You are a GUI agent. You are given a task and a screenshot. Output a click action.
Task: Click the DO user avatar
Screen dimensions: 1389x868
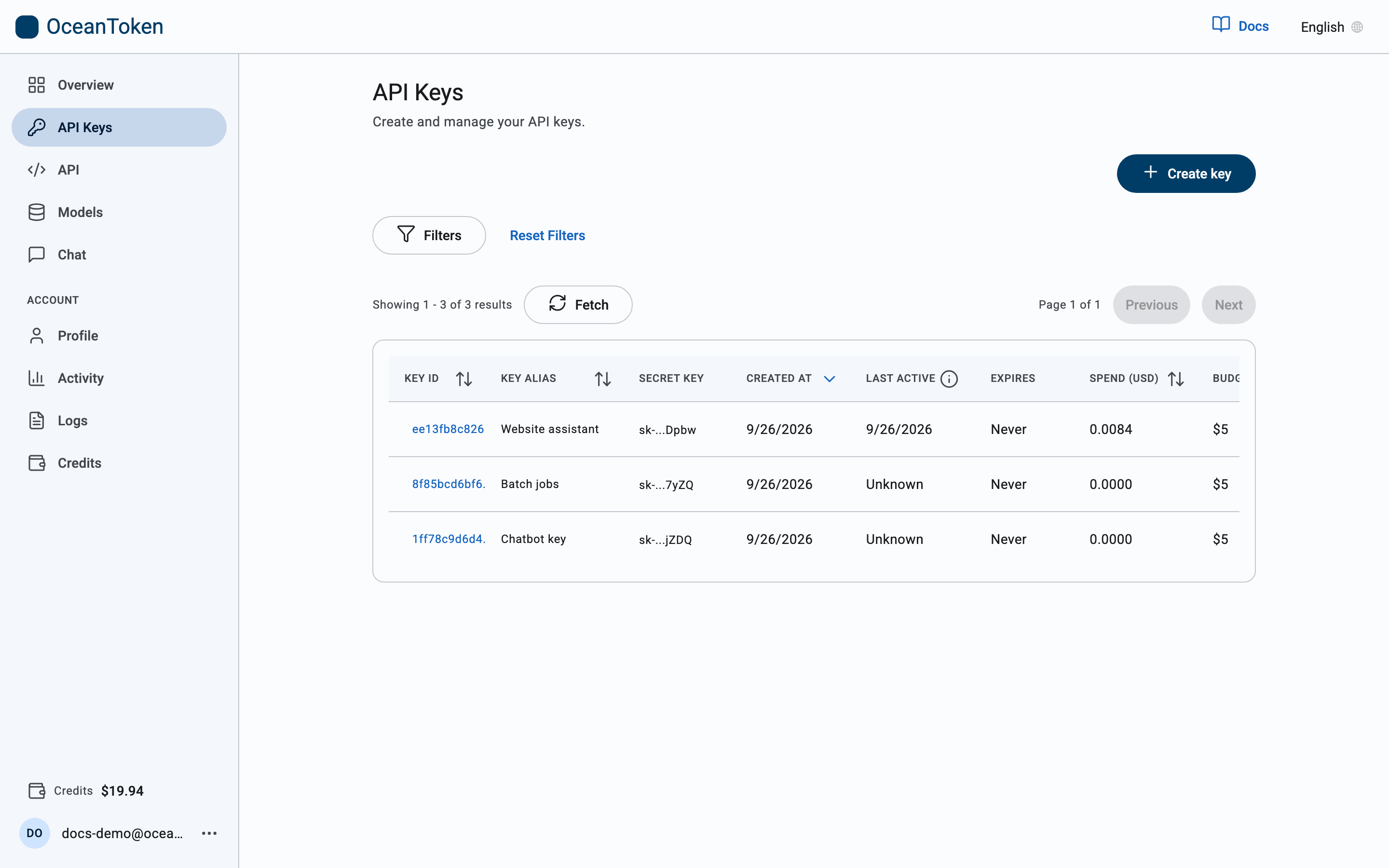click(34, 833)
